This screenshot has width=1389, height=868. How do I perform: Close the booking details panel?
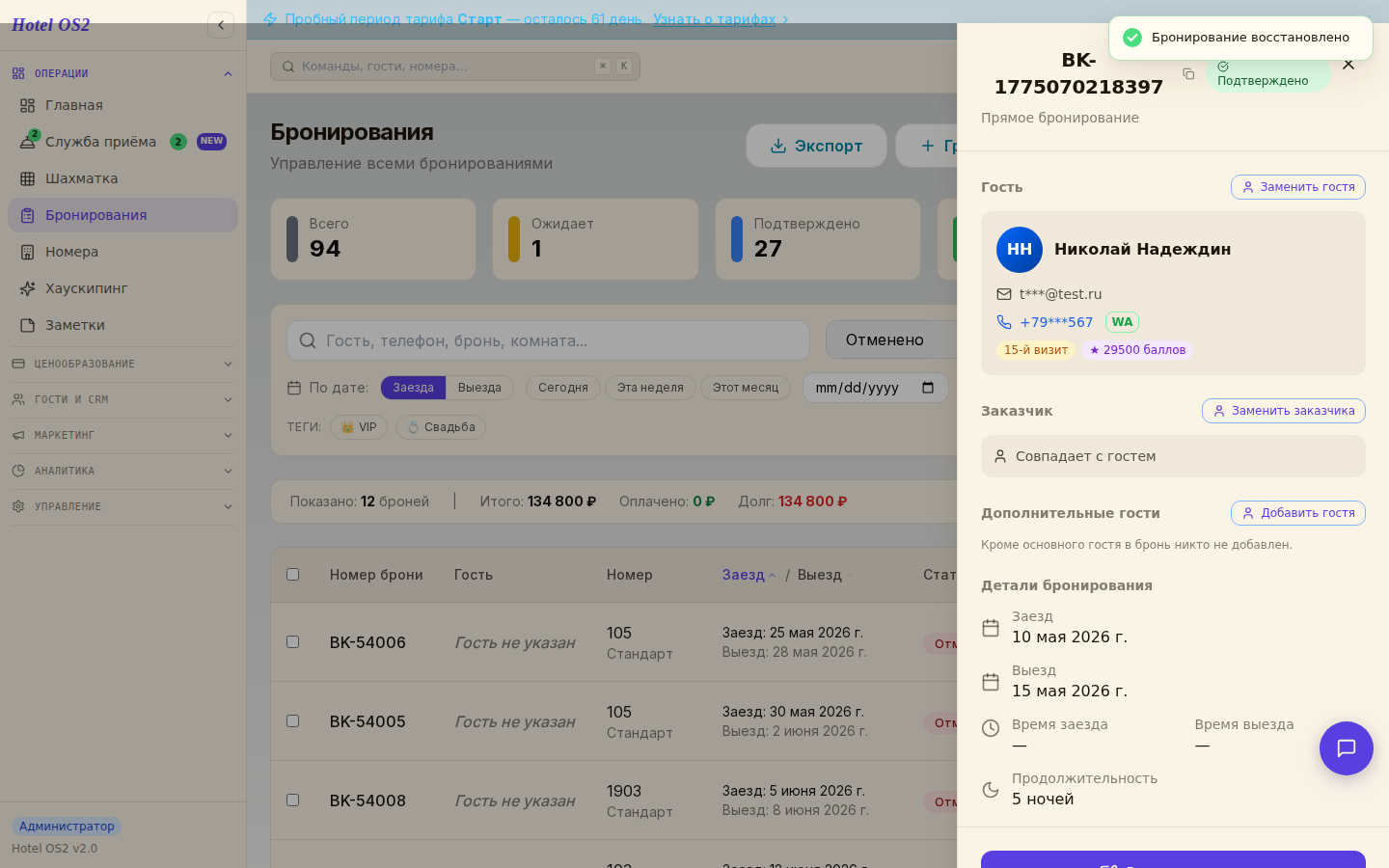pyautogui.click(x=1348, y=65)
